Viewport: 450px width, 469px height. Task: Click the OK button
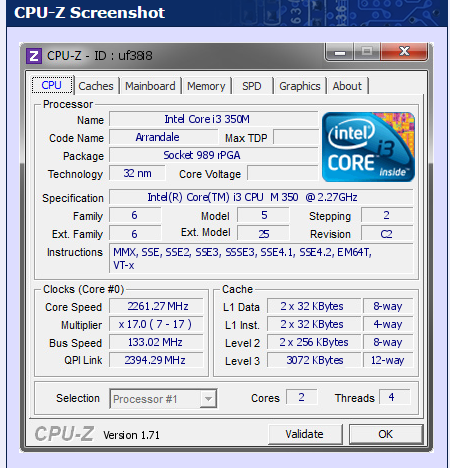click(x=386, y=434)
